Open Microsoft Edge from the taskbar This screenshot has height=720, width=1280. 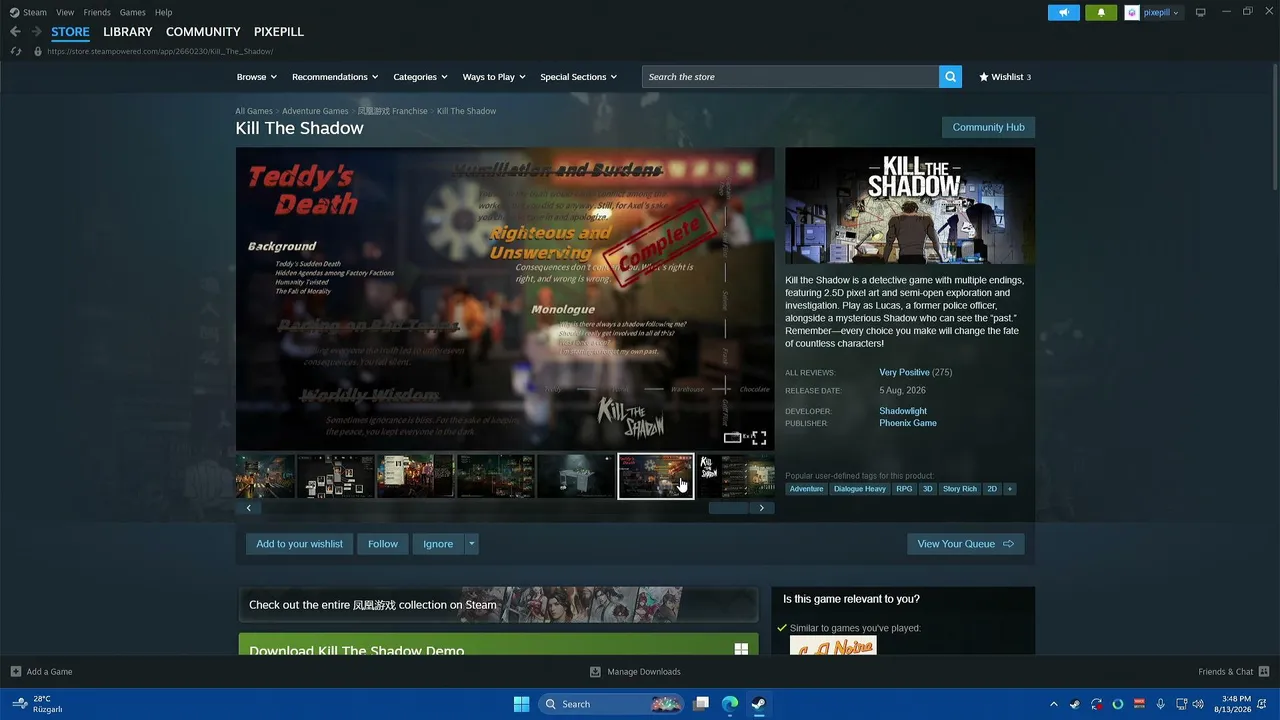point(730,704)
